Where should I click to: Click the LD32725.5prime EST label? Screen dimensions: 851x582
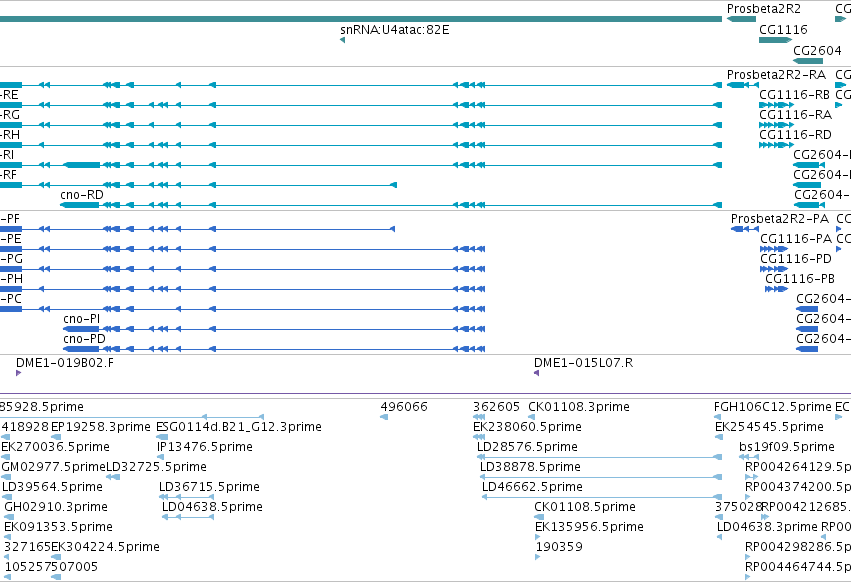[156, 467]
